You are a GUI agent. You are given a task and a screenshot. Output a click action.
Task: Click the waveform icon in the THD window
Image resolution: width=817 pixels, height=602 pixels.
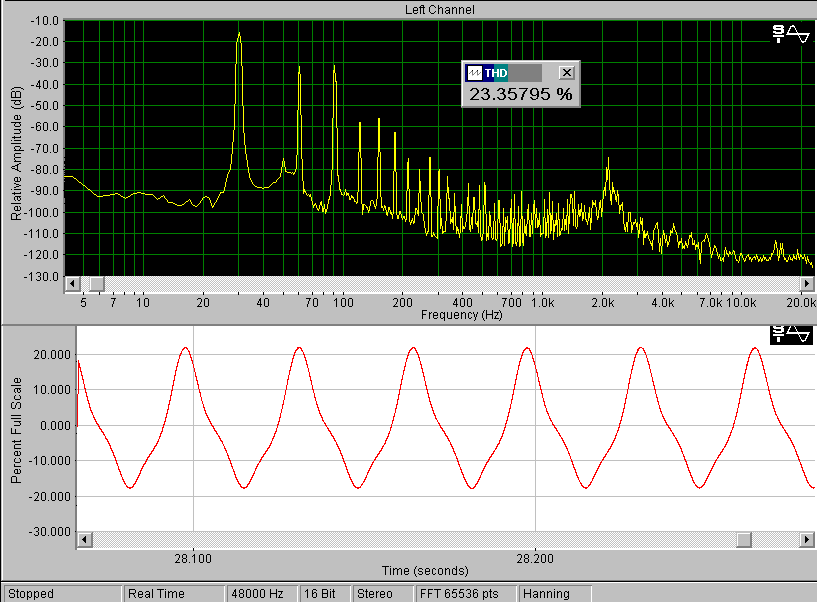coord(474,73)
